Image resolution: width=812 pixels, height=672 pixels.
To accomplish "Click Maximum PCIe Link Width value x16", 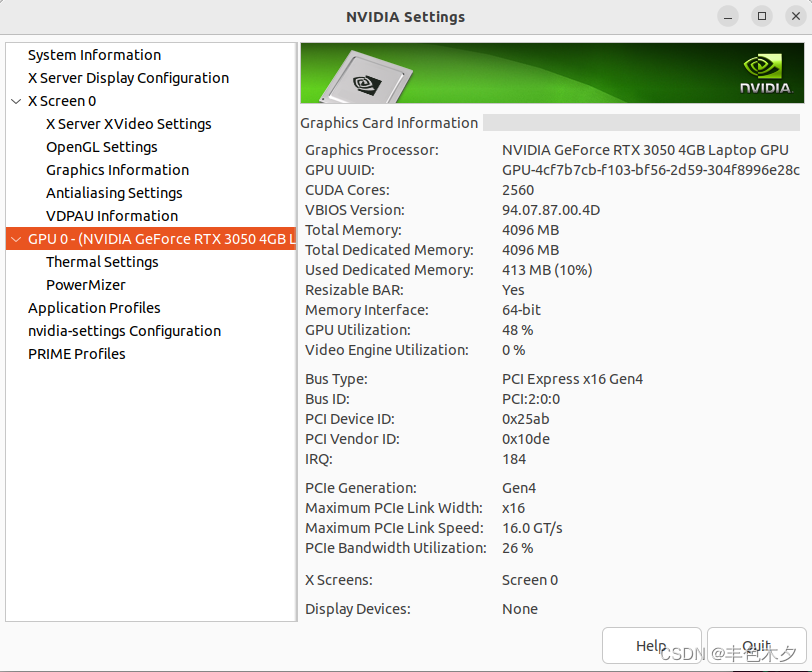I will 513,508.
